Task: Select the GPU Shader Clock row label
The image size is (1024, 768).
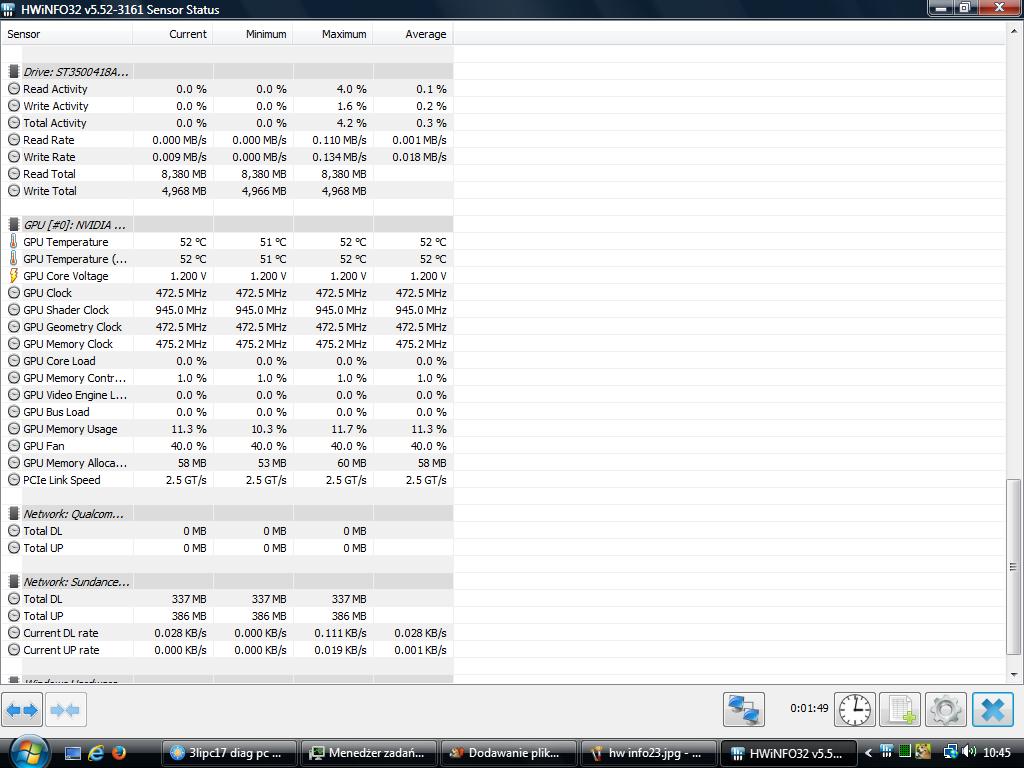Action: [x=66, y=310]
